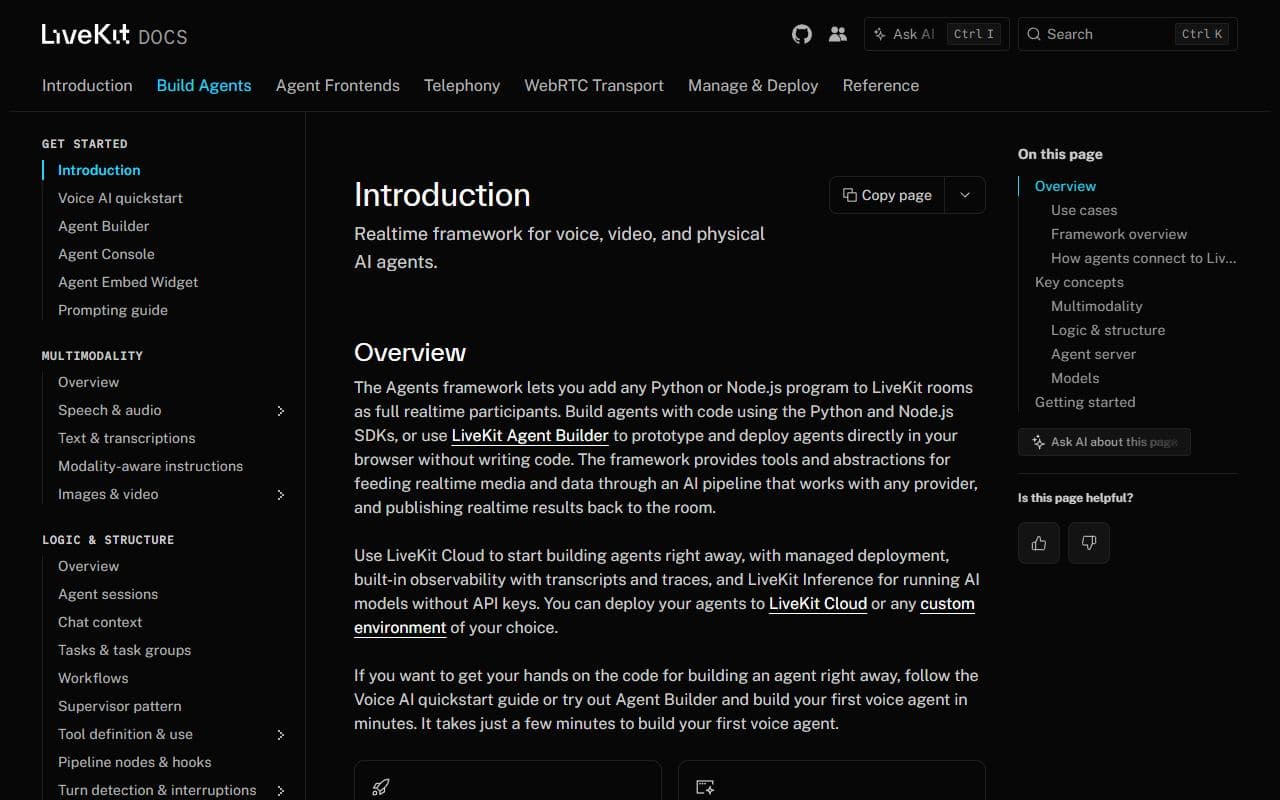Expand Turn detection & interruptions section
The width and height of the screenshot is (1280, 800).
(281, 791)
